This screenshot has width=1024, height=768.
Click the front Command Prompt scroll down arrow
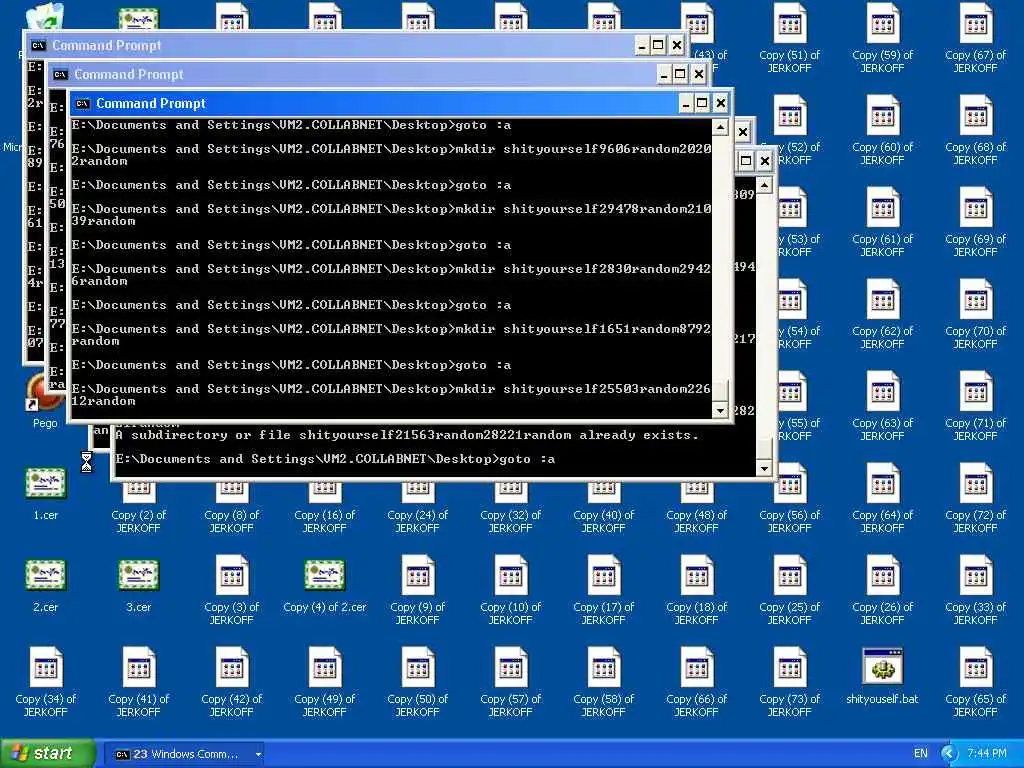720,410
